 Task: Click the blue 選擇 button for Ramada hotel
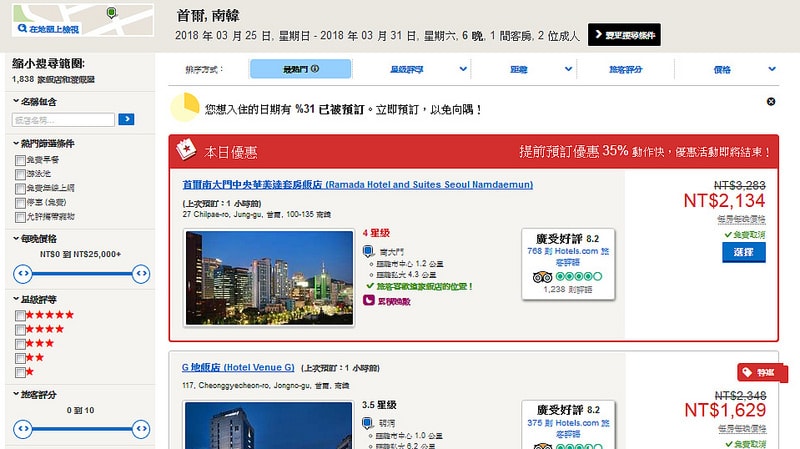(743, 252)
